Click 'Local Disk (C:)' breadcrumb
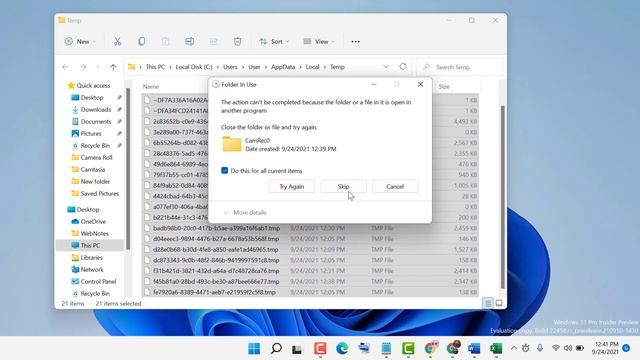 (x=194, y=67)
